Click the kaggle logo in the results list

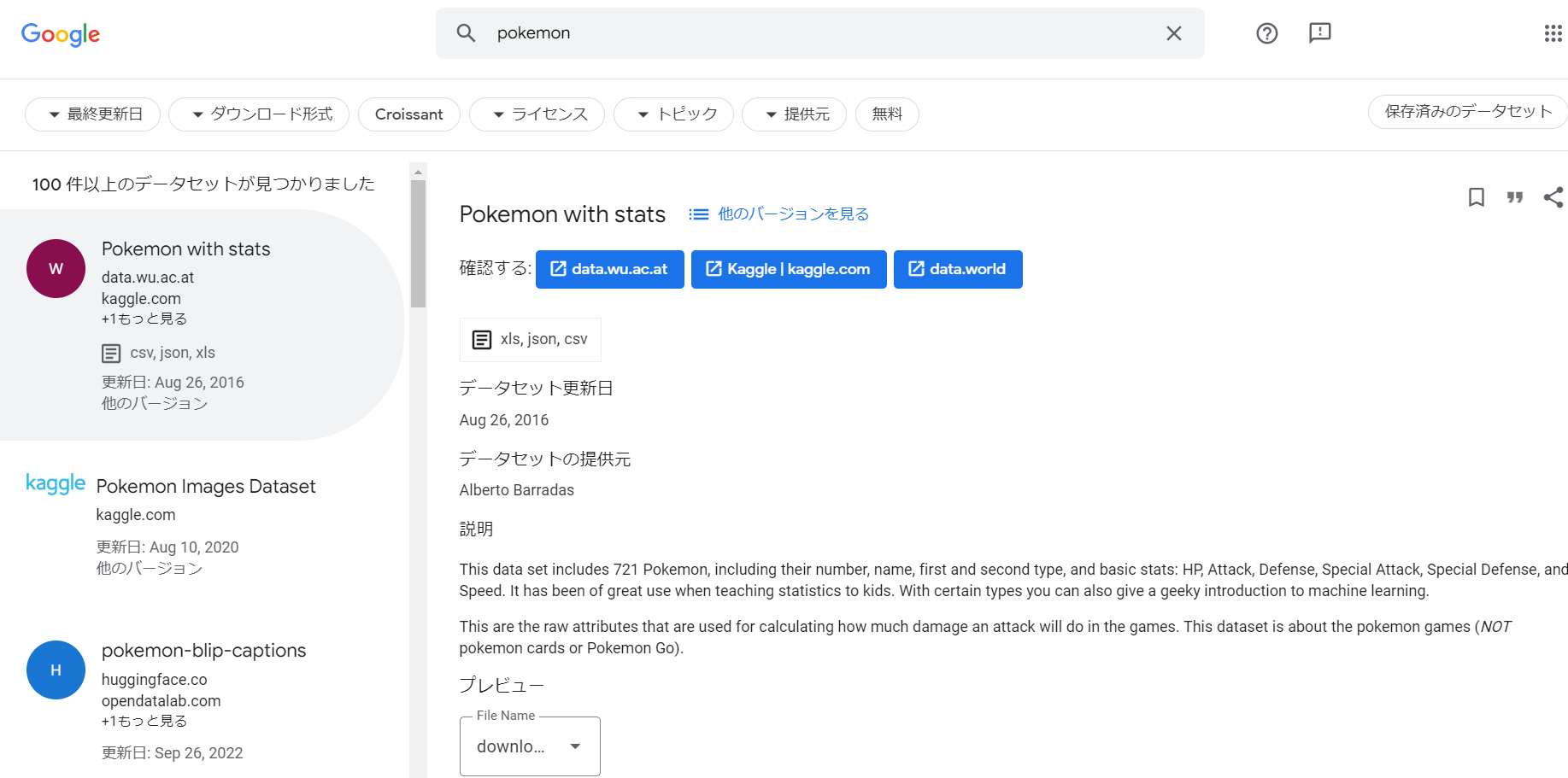(x=56, y=483)
